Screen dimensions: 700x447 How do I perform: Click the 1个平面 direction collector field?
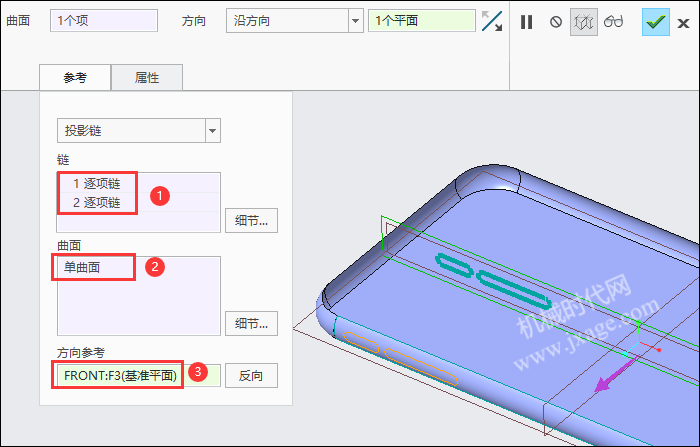tap(421, 21)
